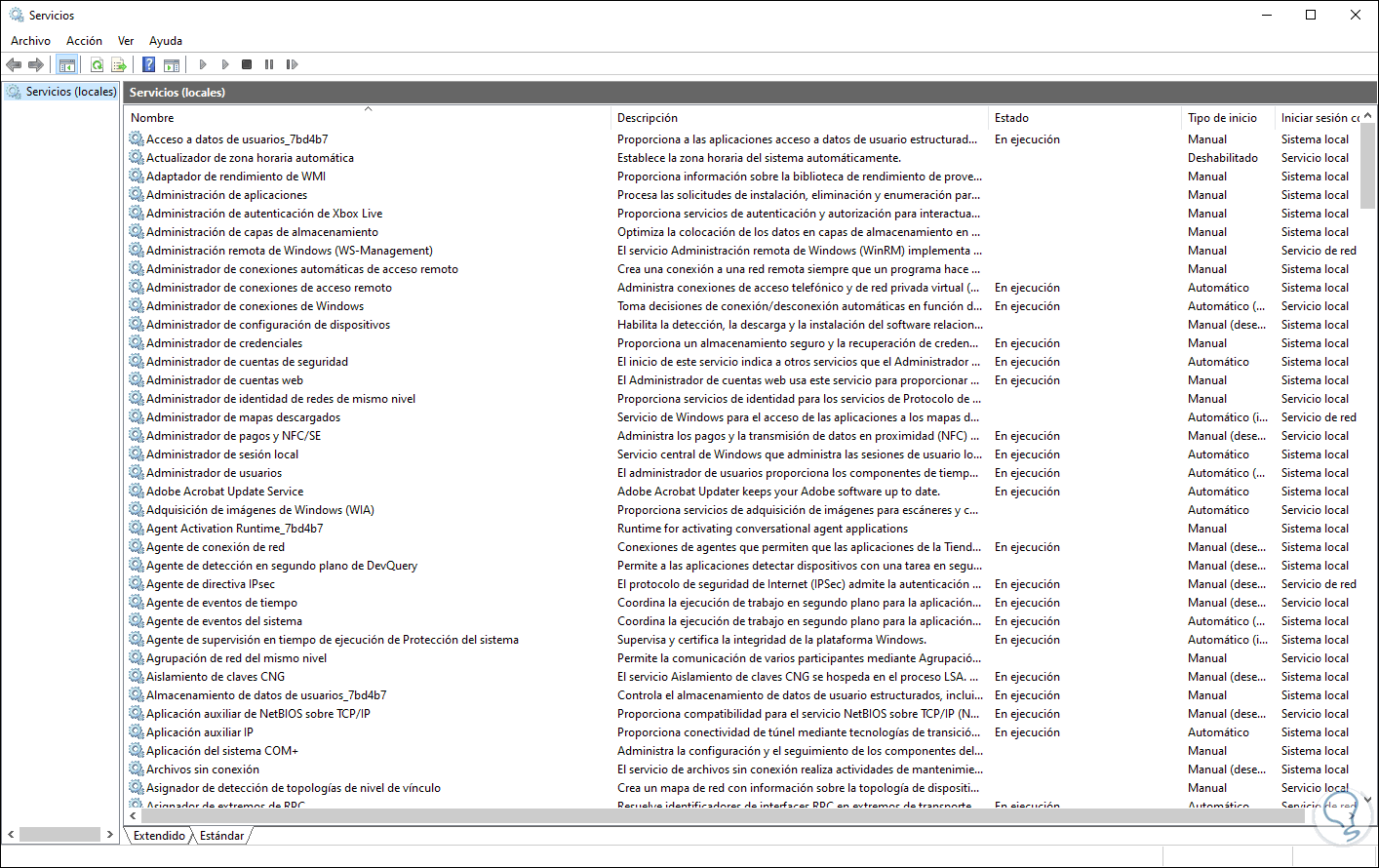Open the Archivo menu
1379x868 pixels.
click(x=30, y=41)
